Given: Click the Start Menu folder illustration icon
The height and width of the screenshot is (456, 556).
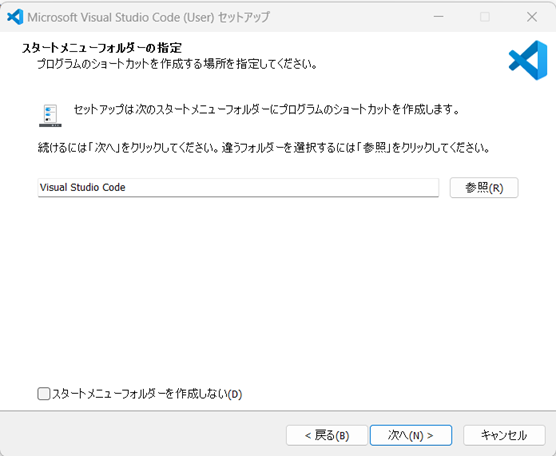Looking at the screenshot, I should click(x=50, y=116).
